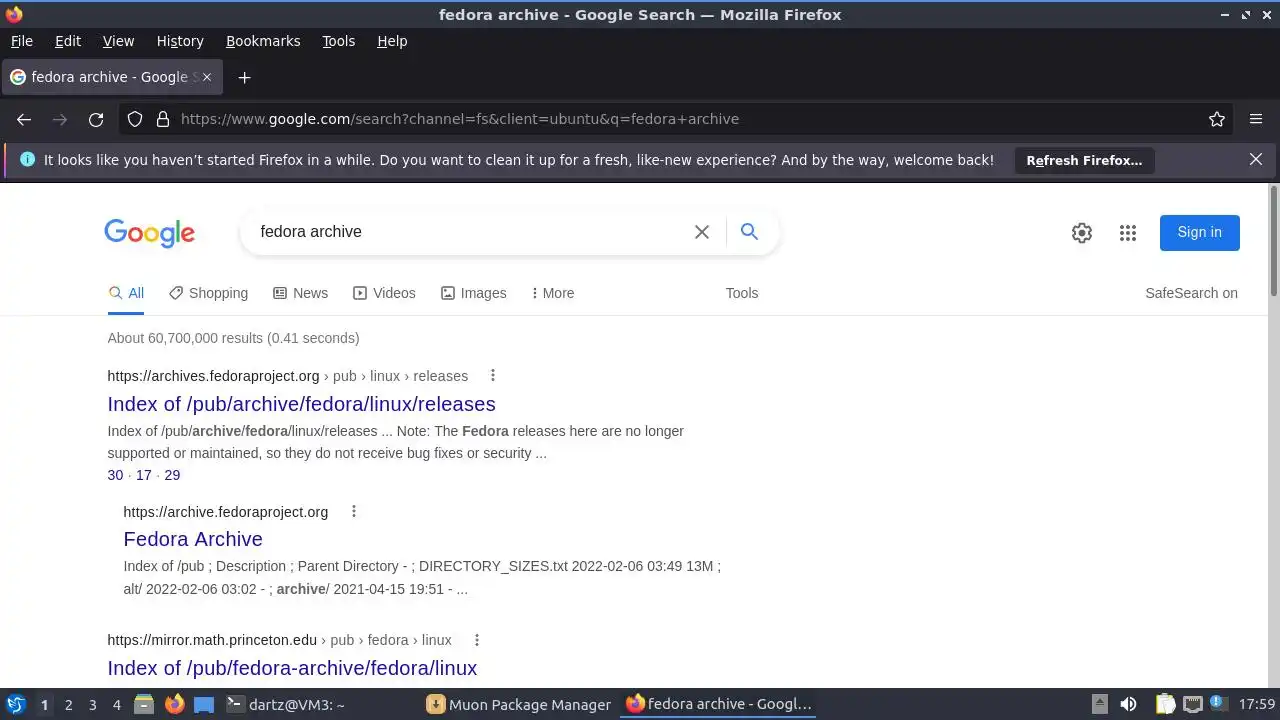Switch to workspace 3
The height and width of the screenshot is (720, 1280).
(x=93, y=705)
